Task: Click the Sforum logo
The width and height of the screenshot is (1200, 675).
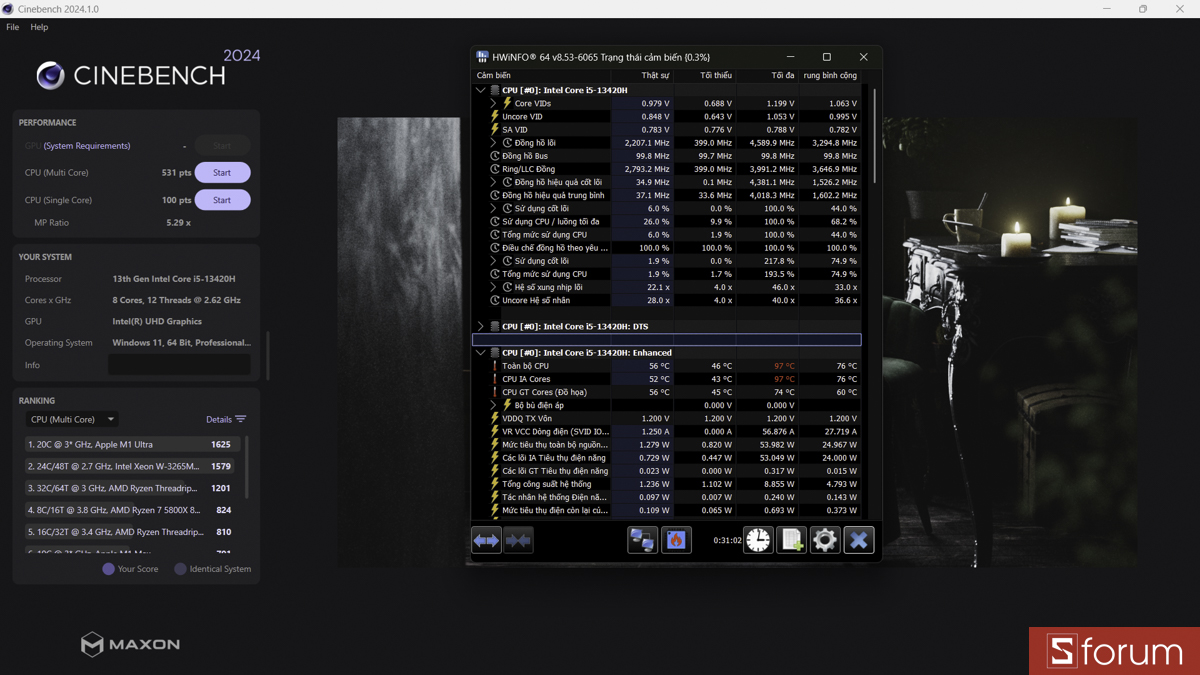Action: pos(1114,651)
